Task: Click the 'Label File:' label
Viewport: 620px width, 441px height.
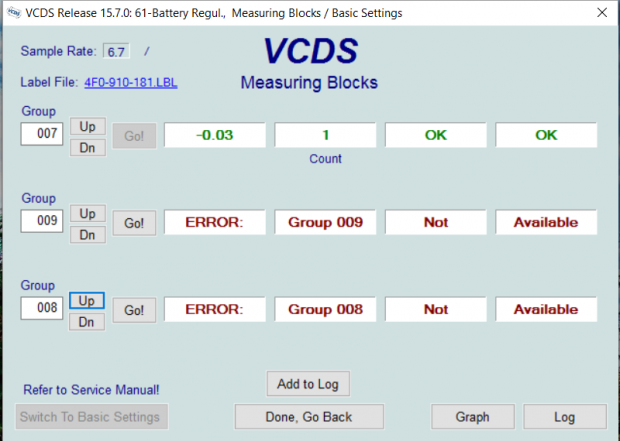Action: (x=49, y=82)
